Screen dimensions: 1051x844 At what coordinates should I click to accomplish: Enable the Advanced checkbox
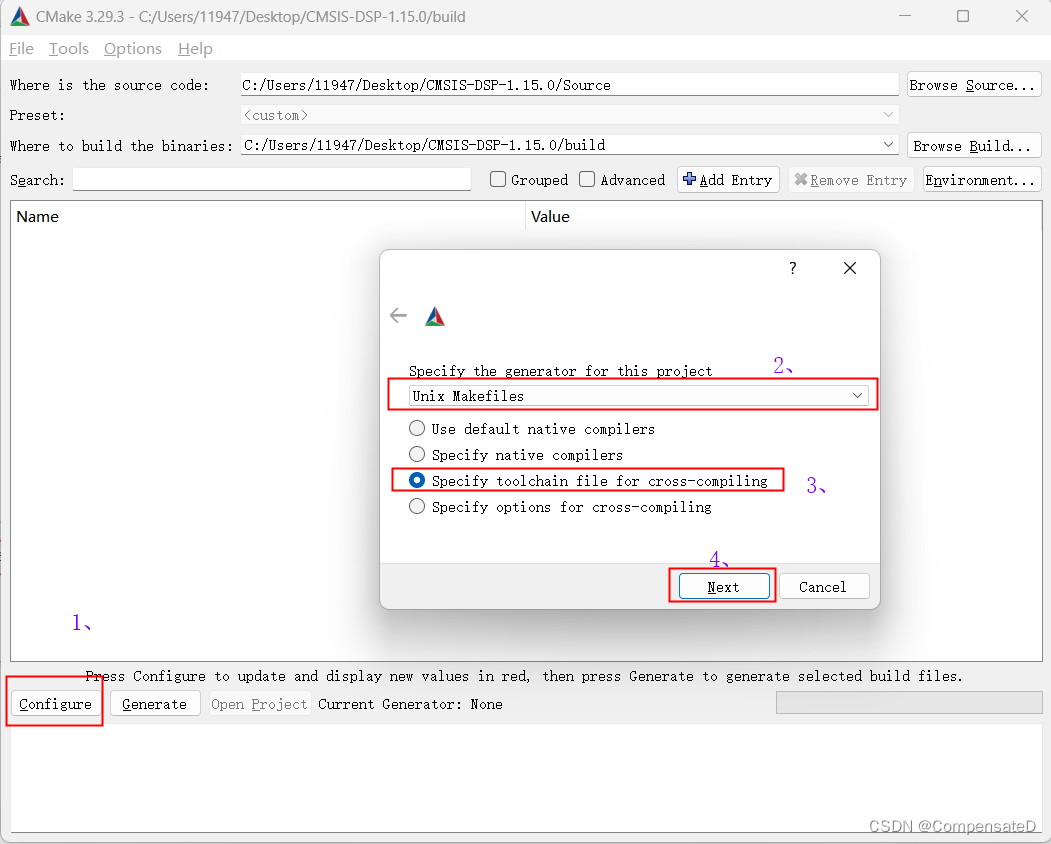(x=587, y=180)
